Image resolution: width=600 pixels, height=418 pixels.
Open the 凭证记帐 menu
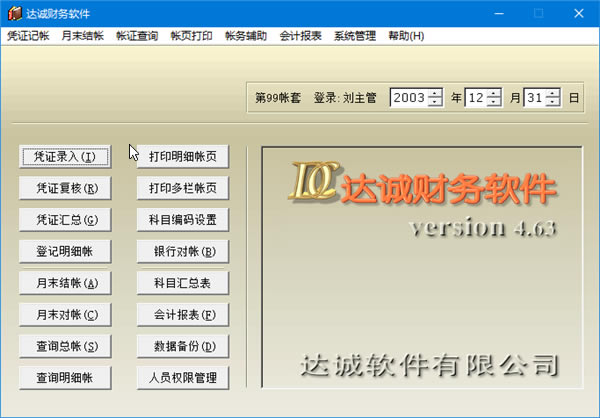pyautogui.click(x=27, y=36)
